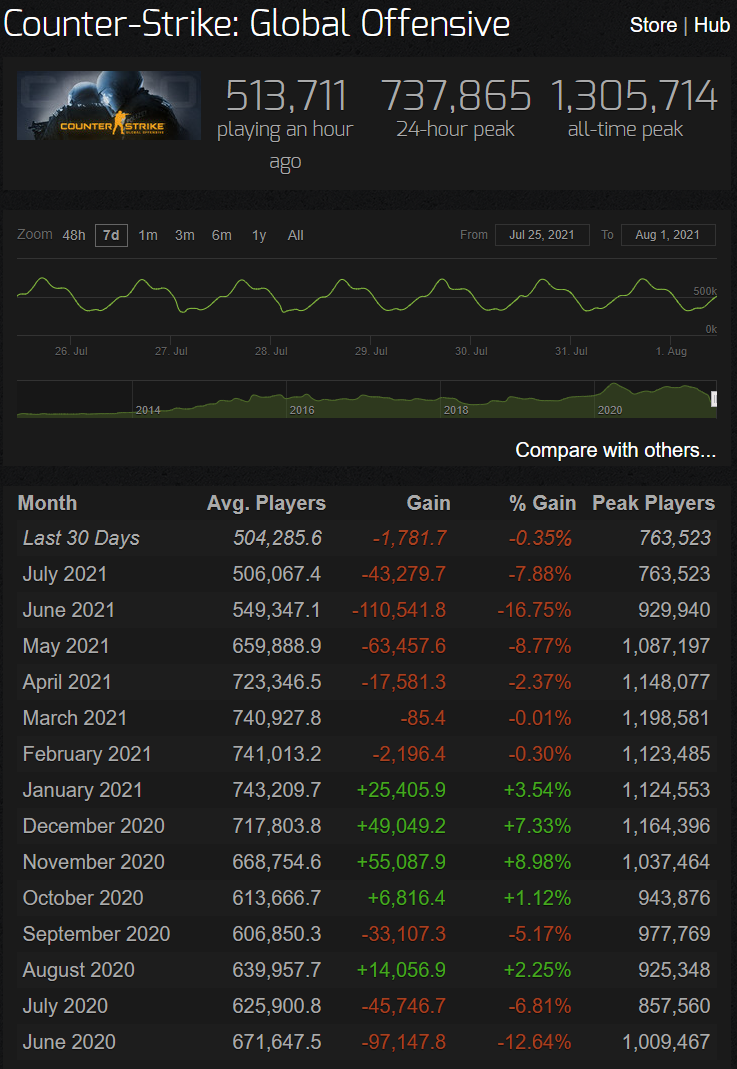Select the February 2021 row label
737x1069 pixels.
click(x=87, y=754)
